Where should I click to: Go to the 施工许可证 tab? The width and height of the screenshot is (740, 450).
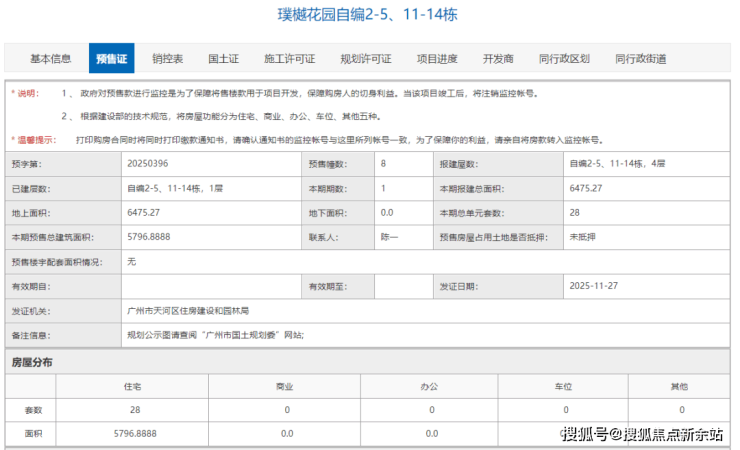click(289, 59)
